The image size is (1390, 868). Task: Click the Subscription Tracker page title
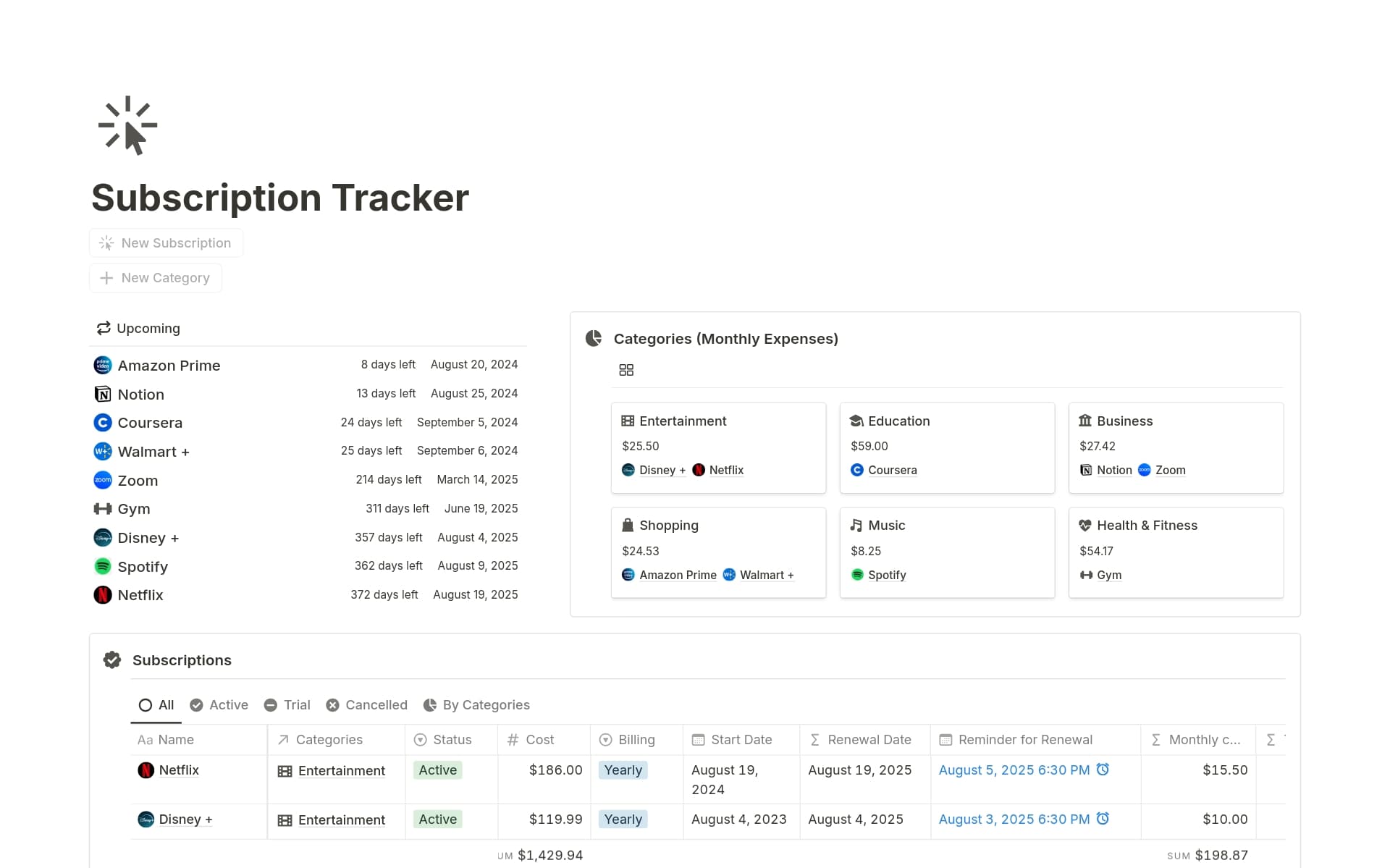pyautogui.click(x=280, y=198)
